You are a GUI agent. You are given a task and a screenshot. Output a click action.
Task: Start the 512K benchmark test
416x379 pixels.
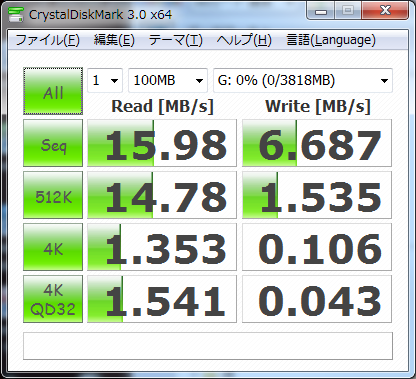(53, 195)
